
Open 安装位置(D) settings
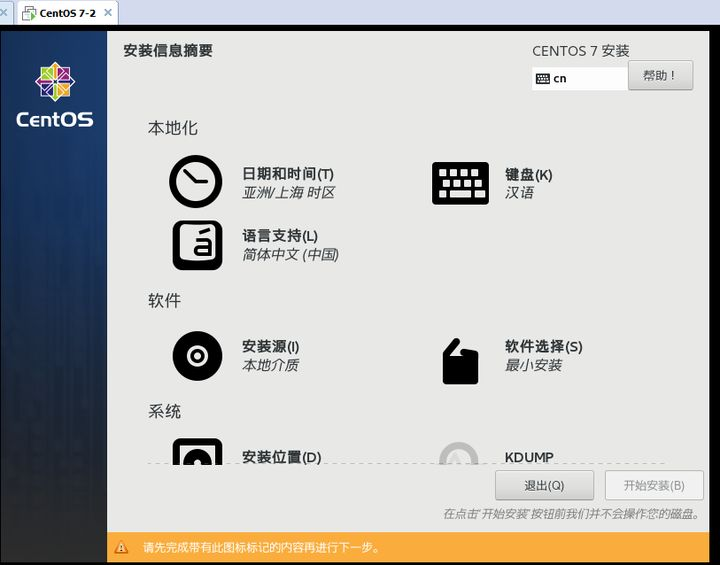tap(281, 457)
